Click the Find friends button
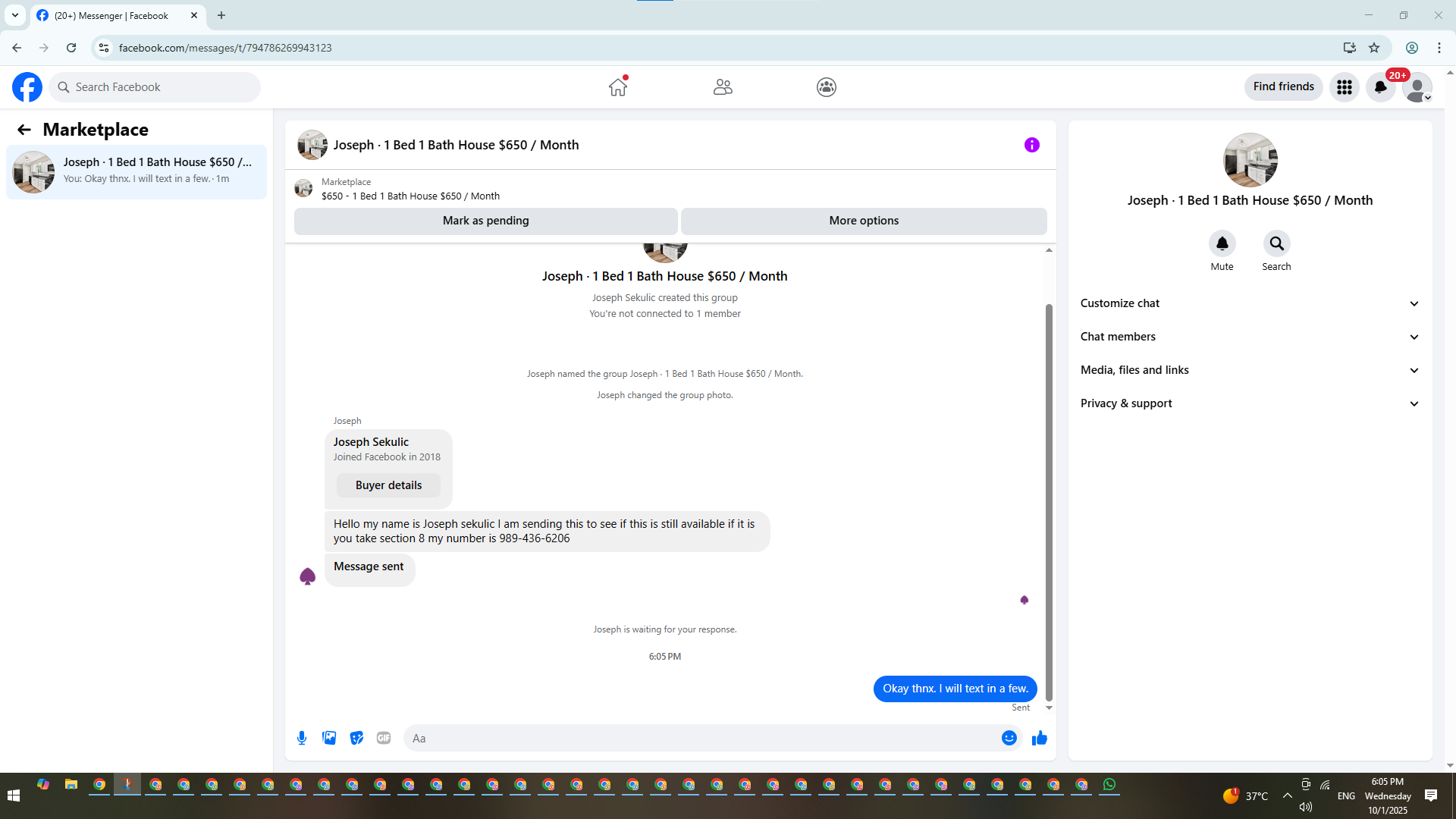 (x=1284, y=87)
